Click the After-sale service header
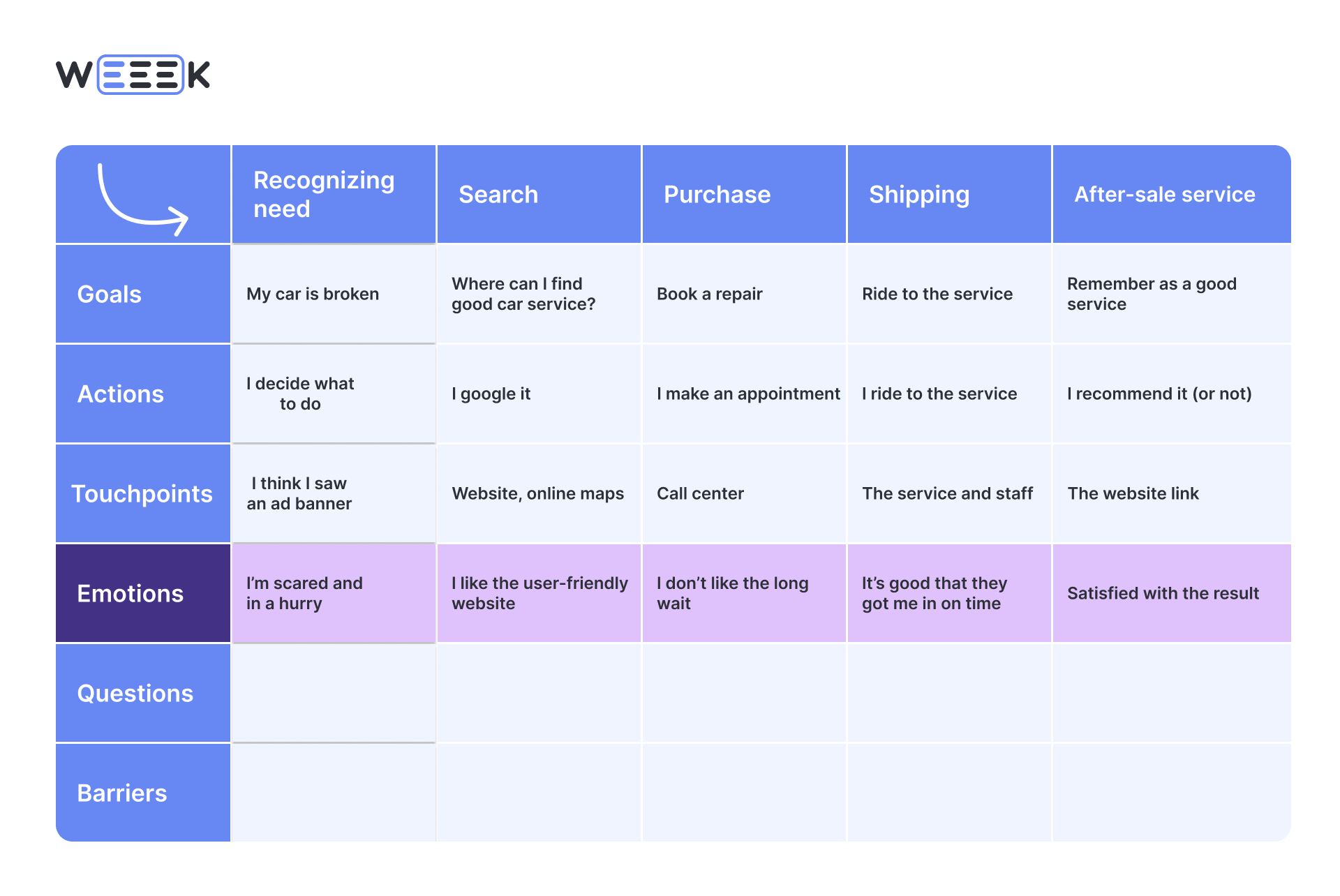The image size is (1340, 896). click(1164, 195)
